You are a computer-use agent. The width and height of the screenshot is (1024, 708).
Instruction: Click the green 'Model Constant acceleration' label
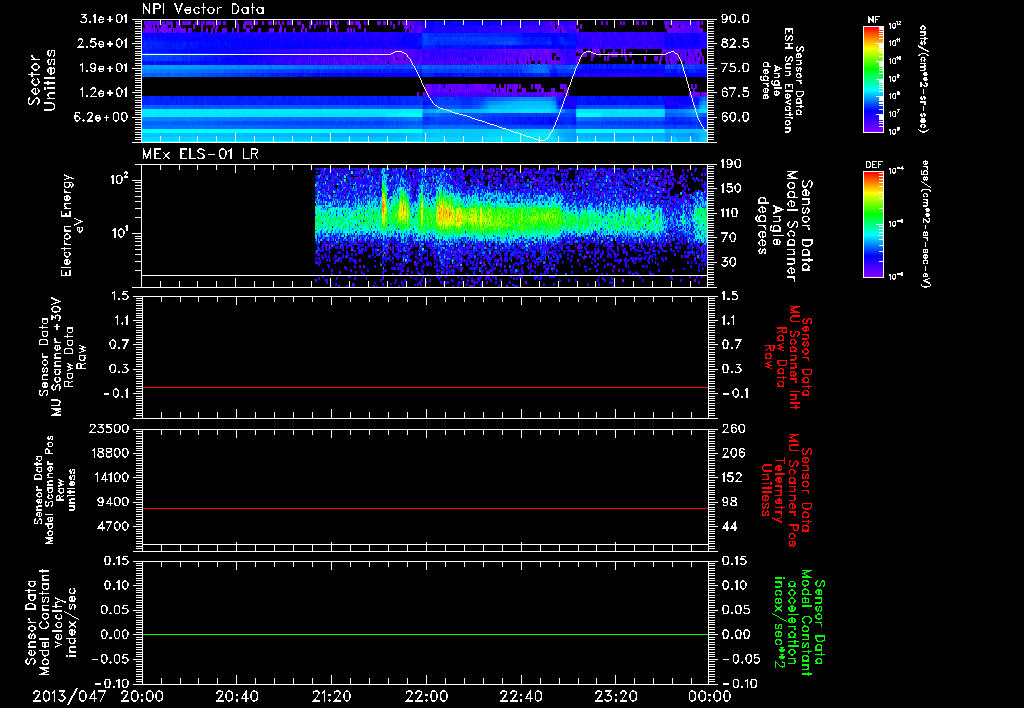[799, 622]
